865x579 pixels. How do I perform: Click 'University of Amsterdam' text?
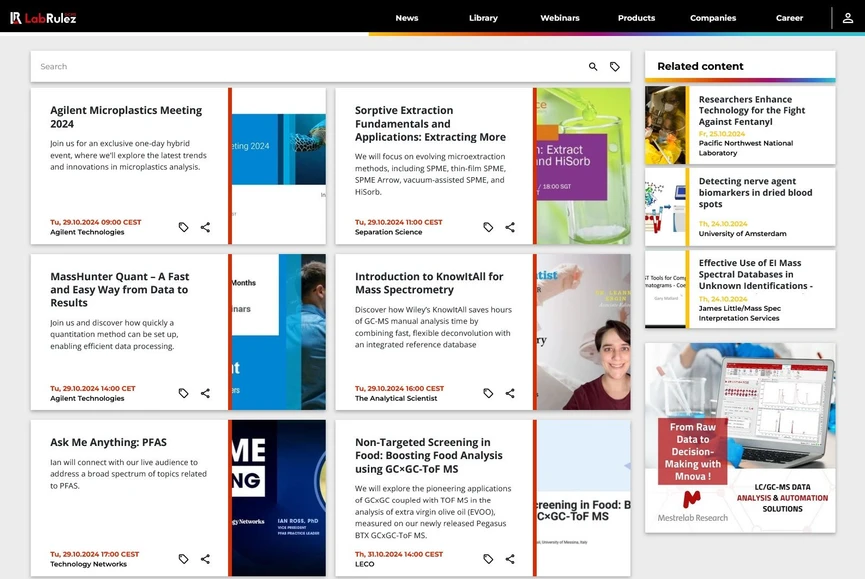pos(743,234)
